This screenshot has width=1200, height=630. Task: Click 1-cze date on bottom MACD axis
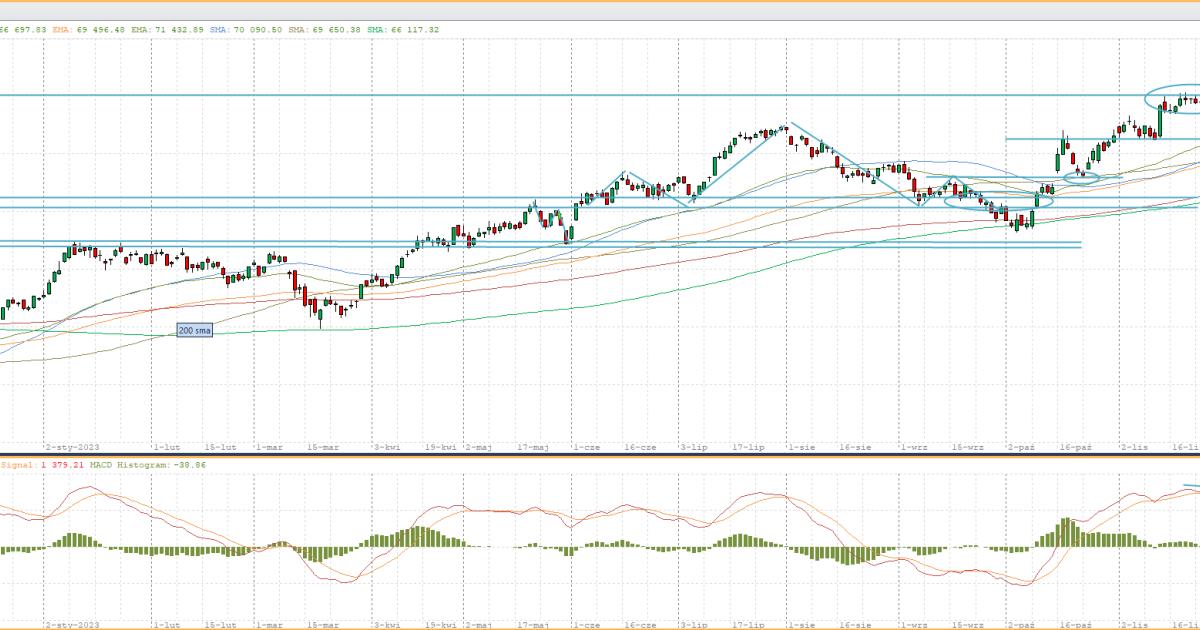pos(585,624)
